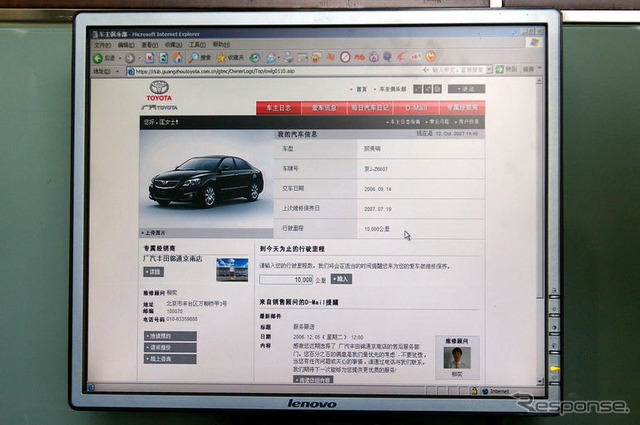
Task: Open the 收藏(A) menu
Action: (173, 45)
